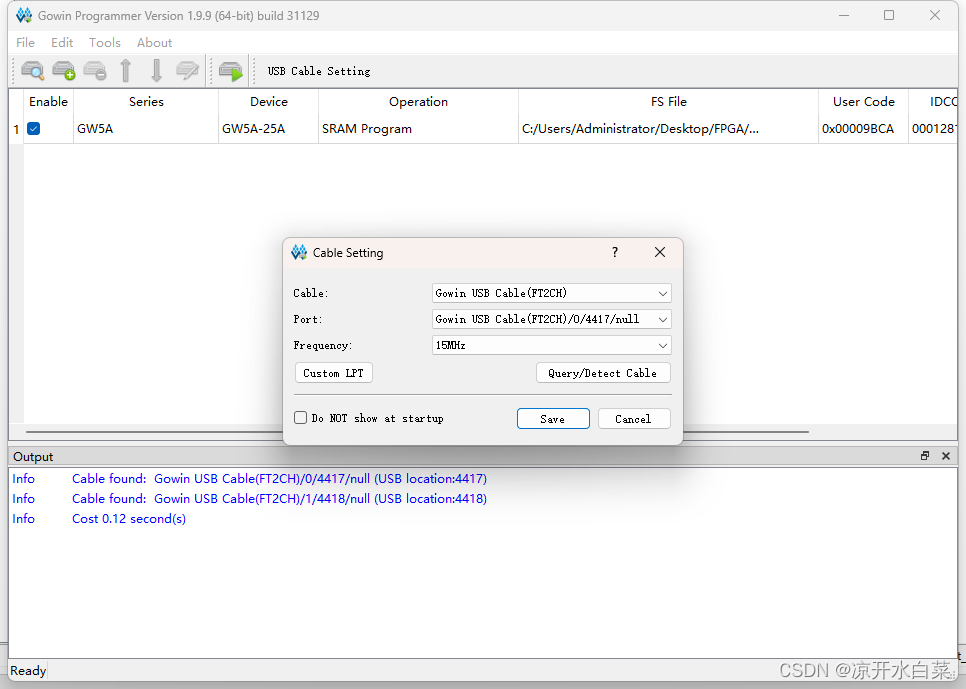966x689 pixels.
Task: Click the Program/Configure run toolbar icon
Action: (231, 71)
